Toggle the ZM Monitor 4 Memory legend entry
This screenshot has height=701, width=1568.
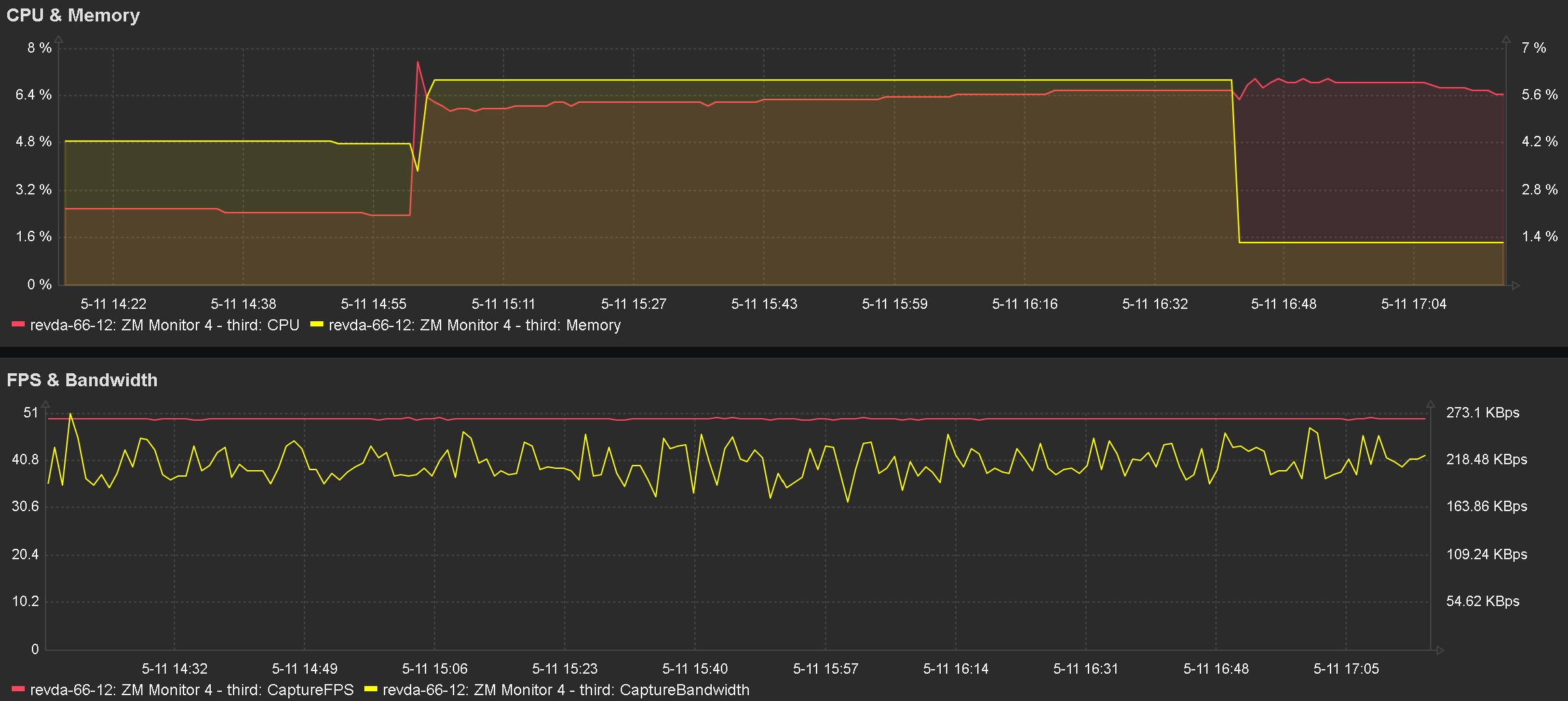point(465,325)
